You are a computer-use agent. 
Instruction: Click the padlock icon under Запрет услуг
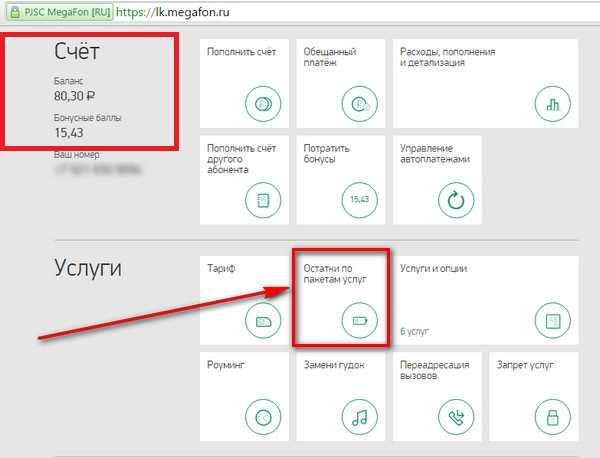tap(553, 416)
